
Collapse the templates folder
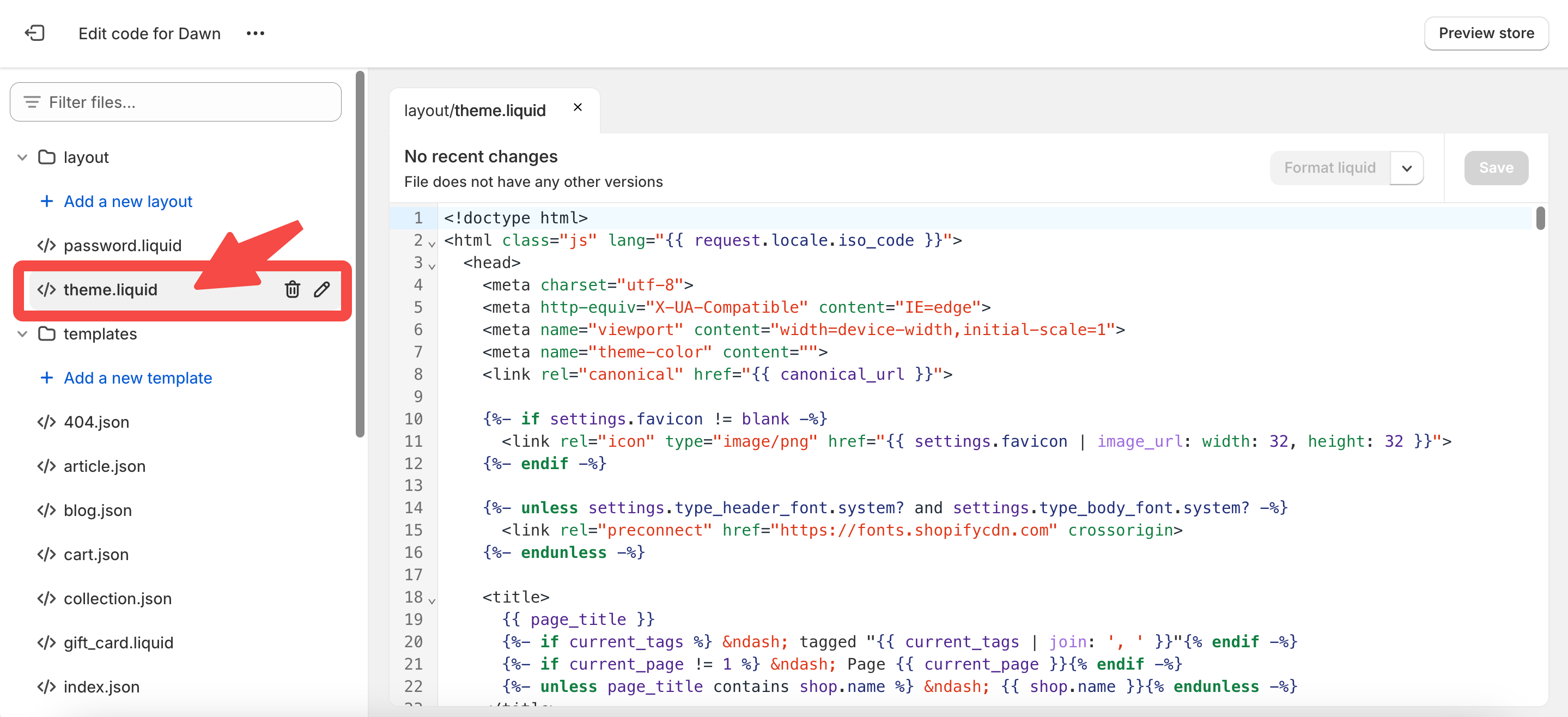tap(22, 334)
